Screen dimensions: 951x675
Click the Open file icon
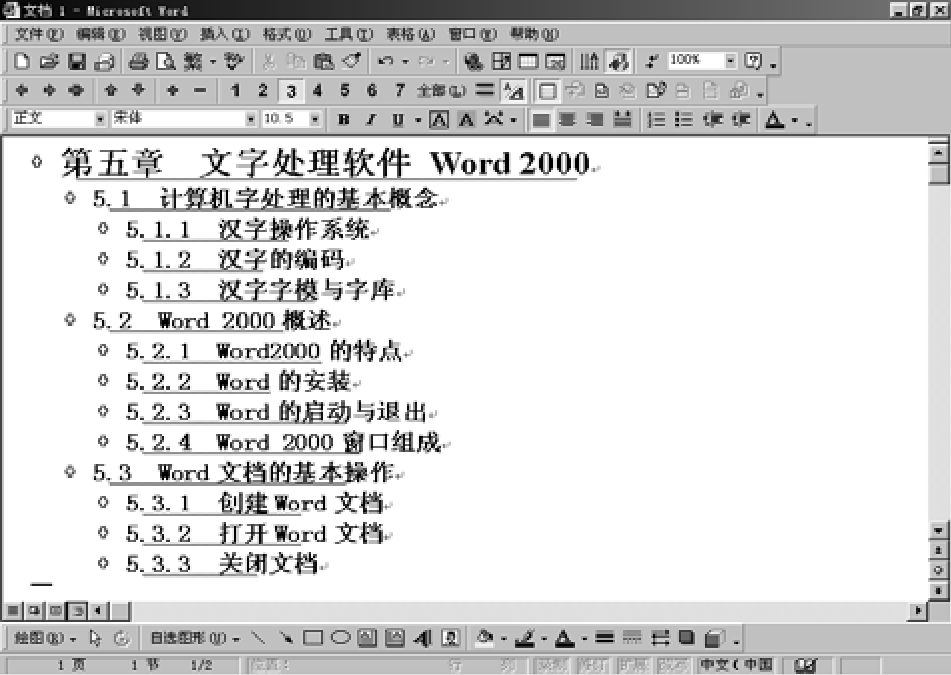click(49, 61)
